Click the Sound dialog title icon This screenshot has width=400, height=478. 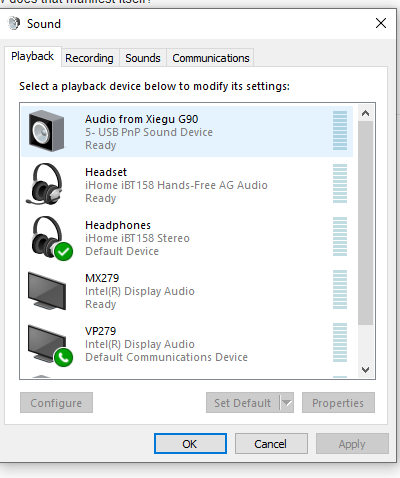pos(14,23)
